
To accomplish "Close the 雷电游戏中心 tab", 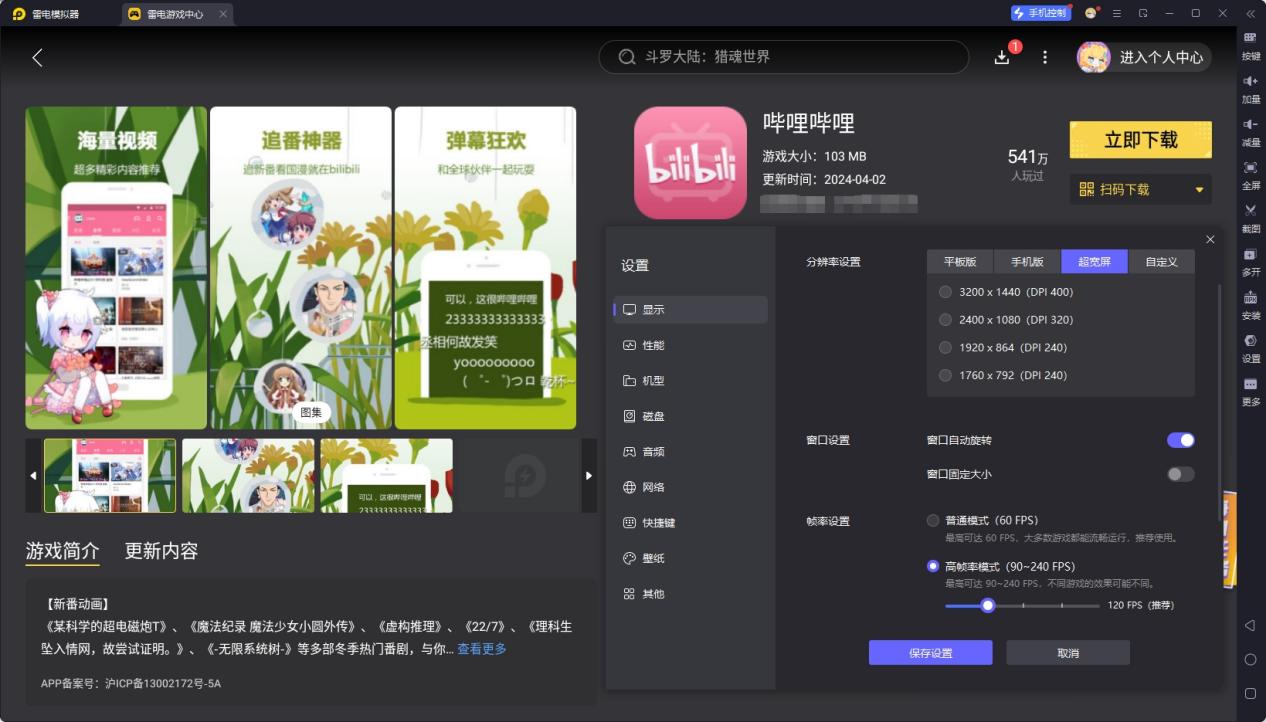I will 222,14.
